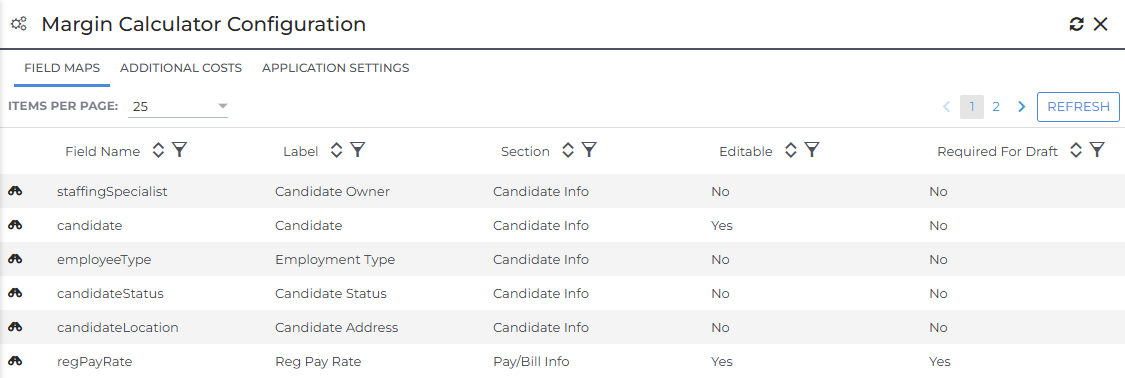This screenshot has height=378, width=1125.
Task: Click the filter icon for Editable column
Action: [811, 150]
